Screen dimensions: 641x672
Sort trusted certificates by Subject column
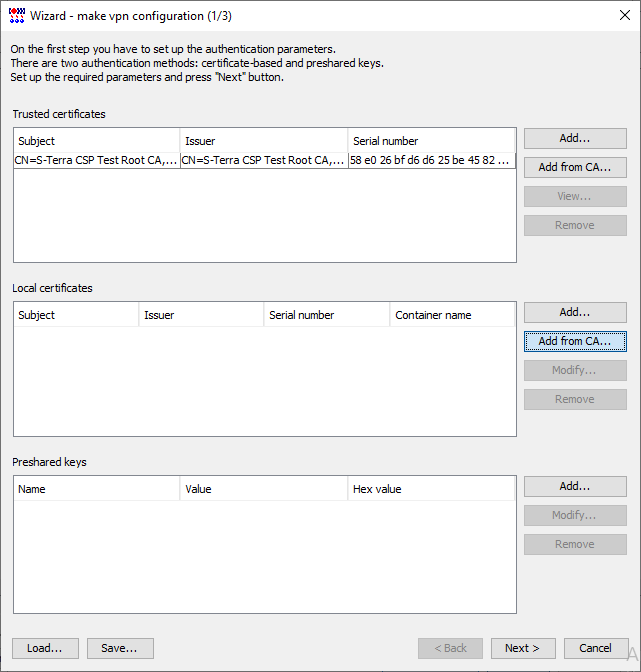[x=96, y=141]
